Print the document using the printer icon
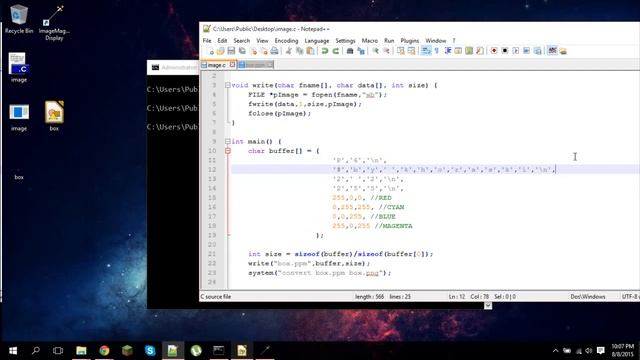The width and height of the screenshot is (640, 360). point(274,51)
